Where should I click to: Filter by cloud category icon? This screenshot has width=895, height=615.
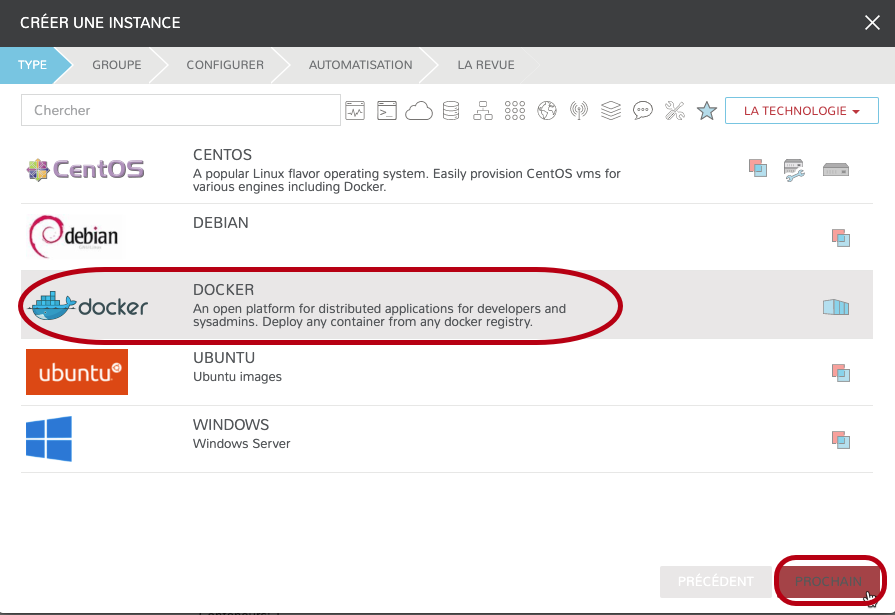tap(418, 111)
